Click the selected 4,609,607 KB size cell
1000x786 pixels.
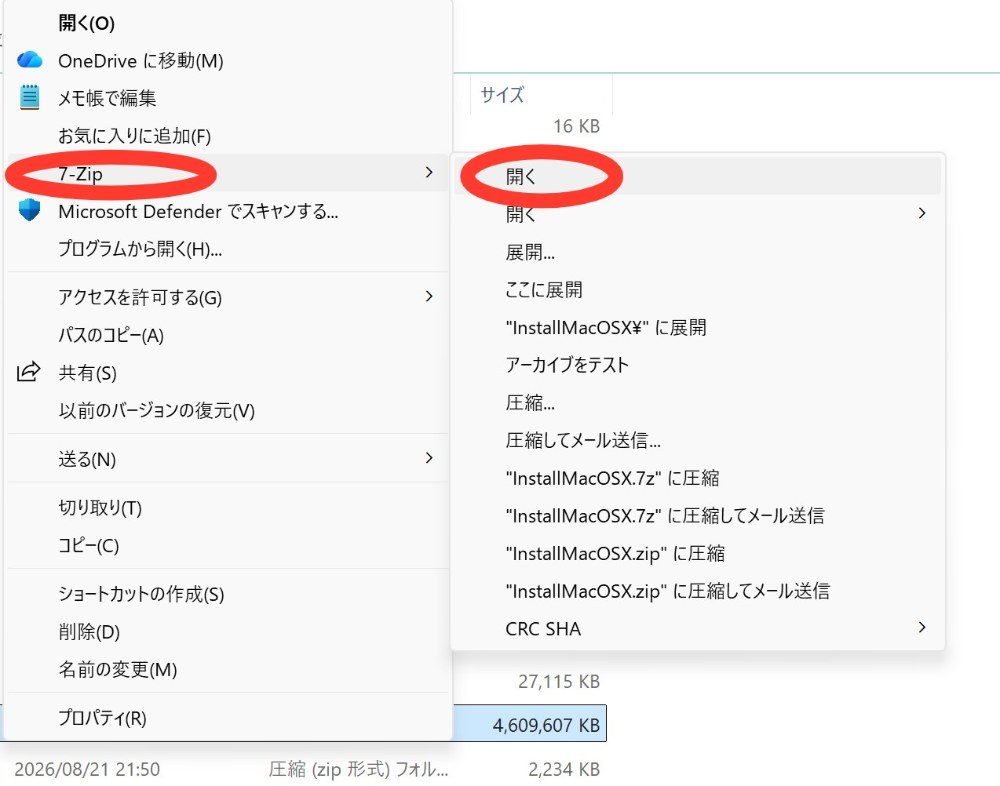click(546, 725)
